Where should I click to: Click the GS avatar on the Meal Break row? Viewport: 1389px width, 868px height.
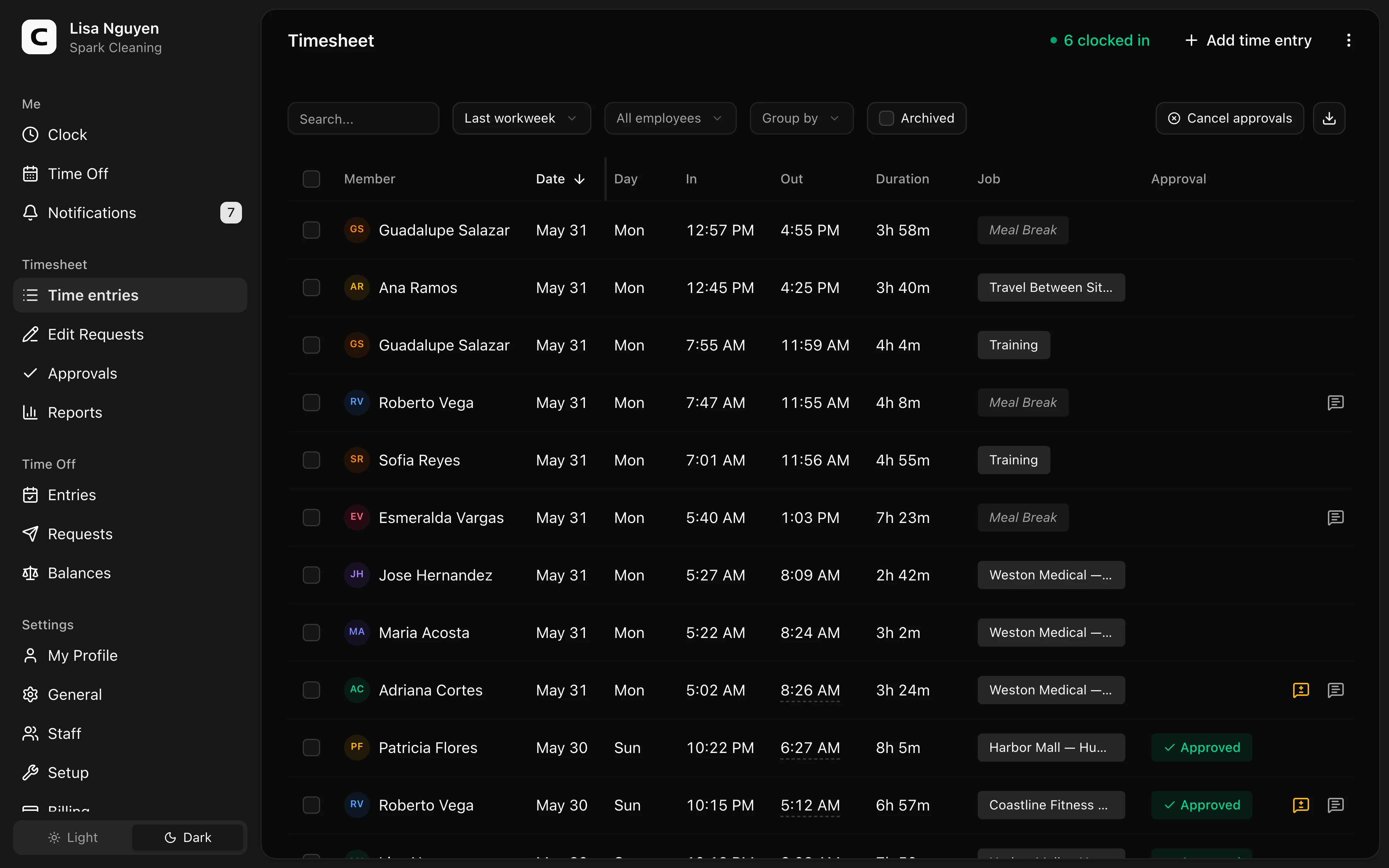[x=356, y=230]
